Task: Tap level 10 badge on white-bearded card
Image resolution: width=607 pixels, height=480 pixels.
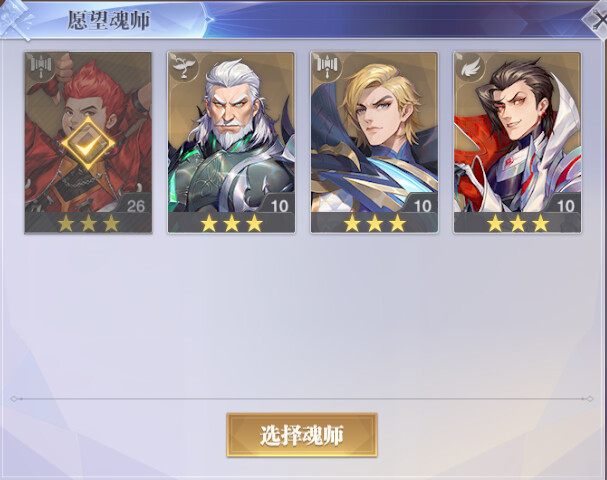Action: tap(279, 205)
